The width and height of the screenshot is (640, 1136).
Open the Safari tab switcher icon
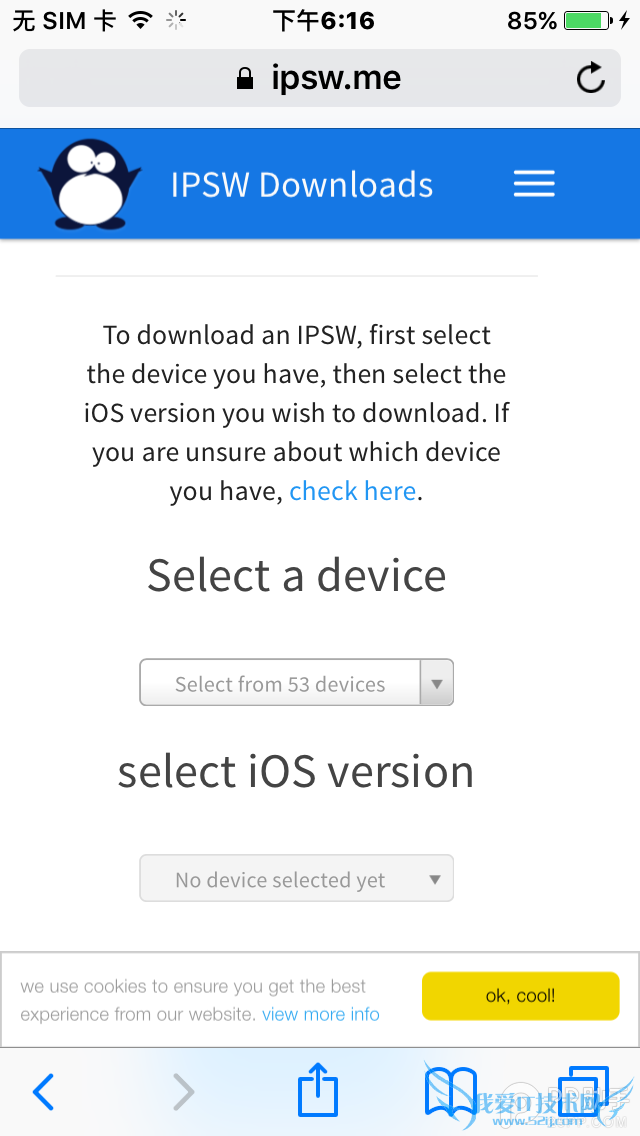tap(585, 1091)
